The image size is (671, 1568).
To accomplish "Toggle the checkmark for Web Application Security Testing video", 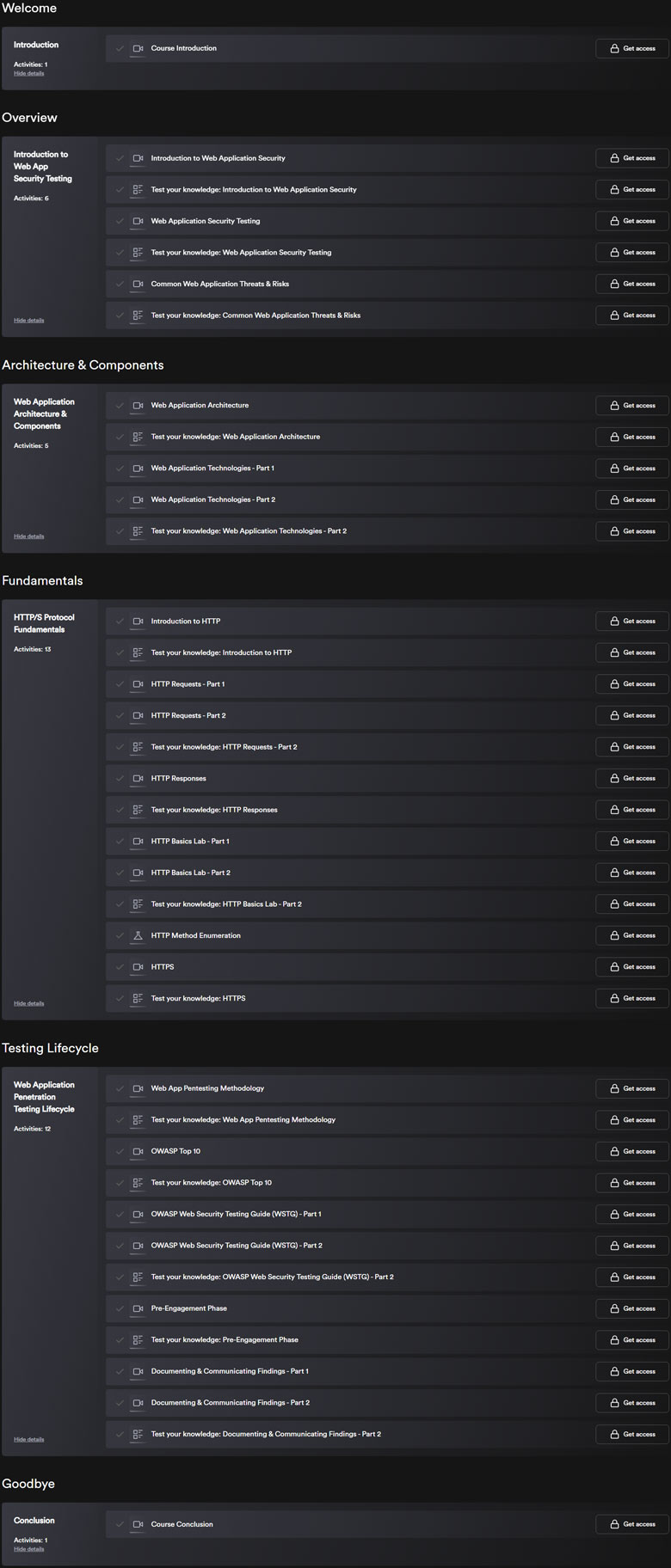I will 120,221.
